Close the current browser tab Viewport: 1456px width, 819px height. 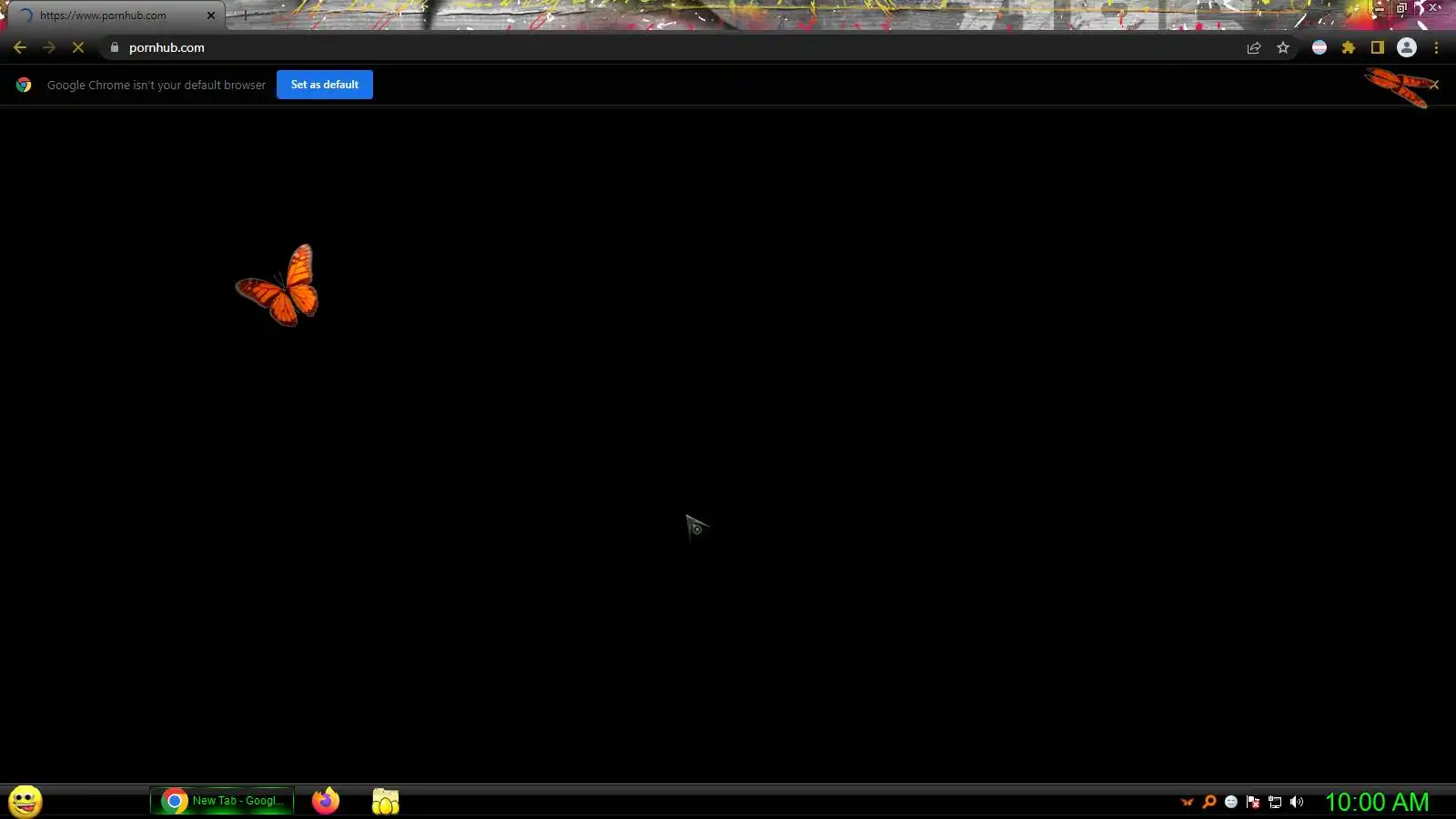(211, 15)
